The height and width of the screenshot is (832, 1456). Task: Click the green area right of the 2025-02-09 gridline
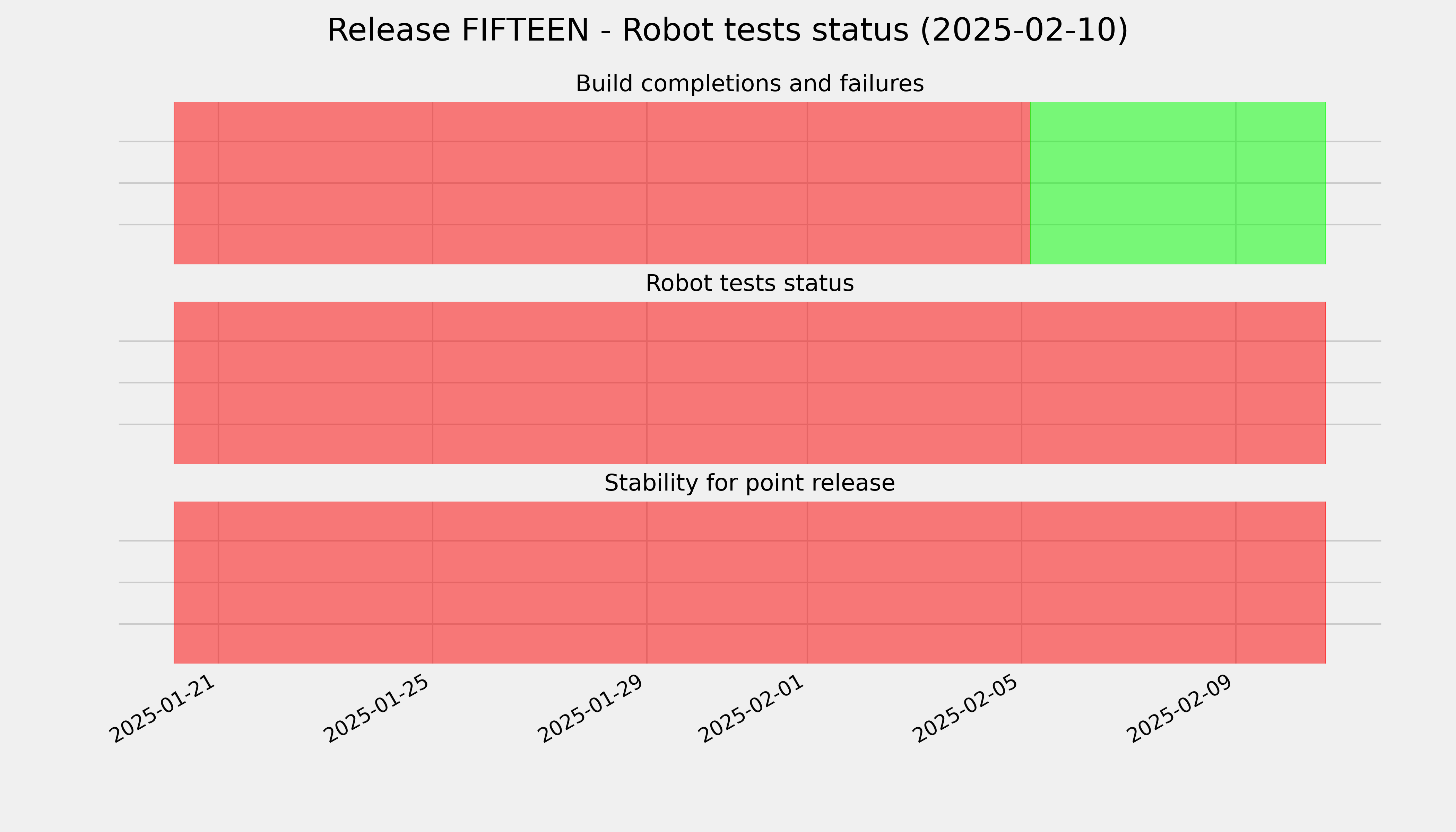click(1281, 183)
